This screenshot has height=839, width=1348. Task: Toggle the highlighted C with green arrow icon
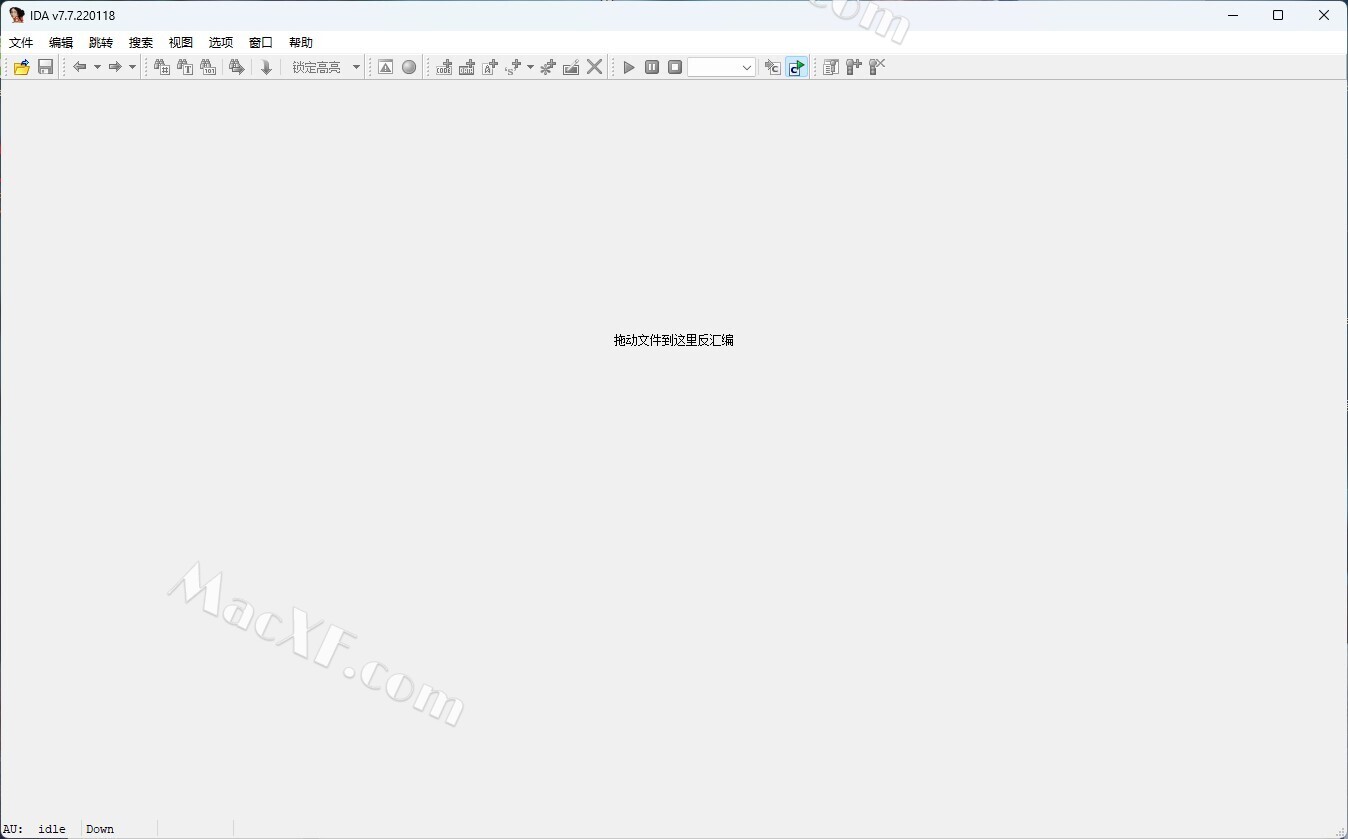796,67
